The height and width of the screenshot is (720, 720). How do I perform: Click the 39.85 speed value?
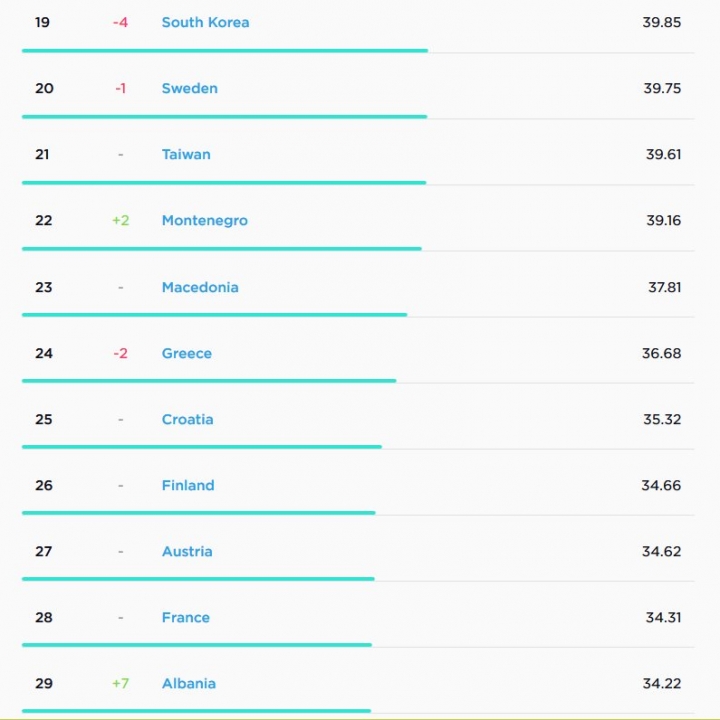coord(661,22)
